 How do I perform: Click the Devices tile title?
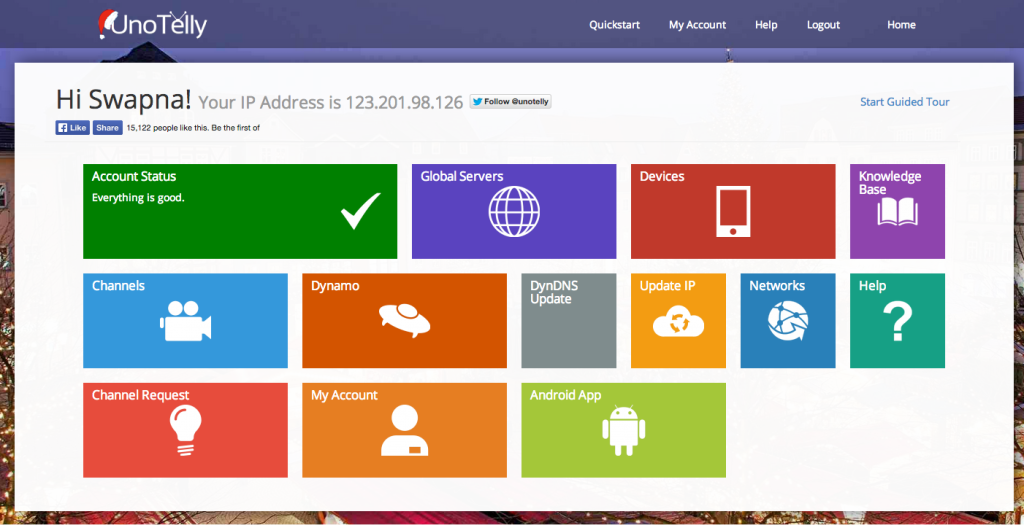[x=662, y=176]
